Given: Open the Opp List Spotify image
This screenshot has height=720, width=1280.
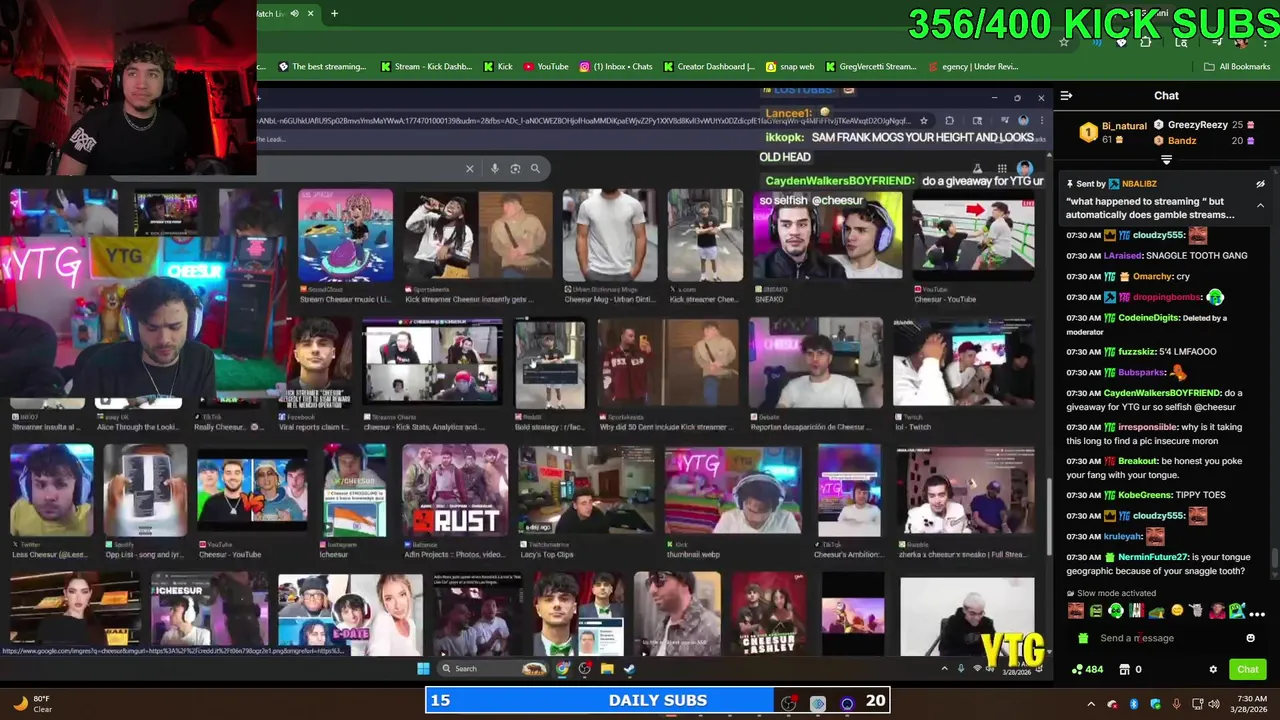Looking at the screenshot, I should click(x=145, y=490).
